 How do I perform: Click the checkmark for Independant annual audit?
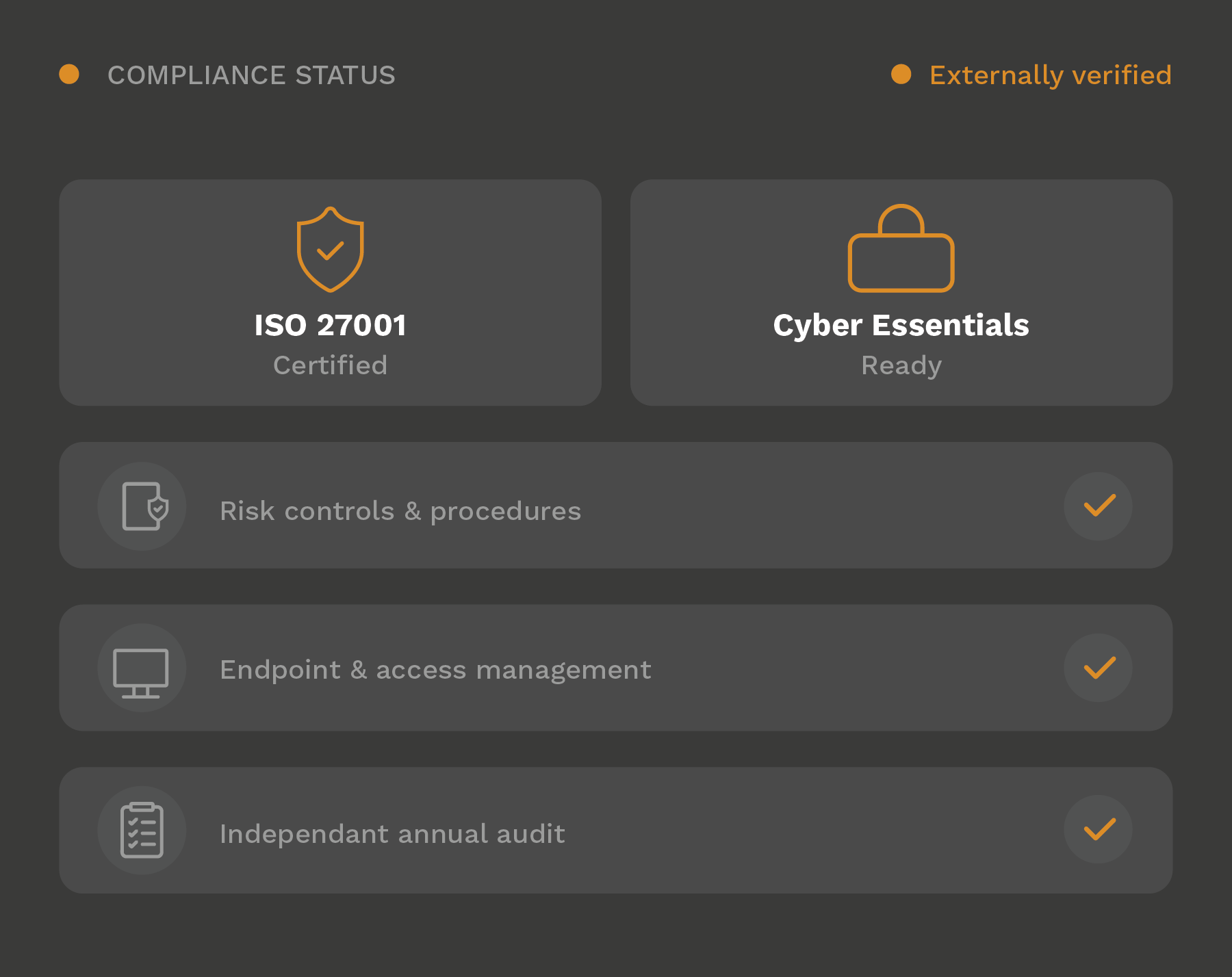coord(1099,829)
